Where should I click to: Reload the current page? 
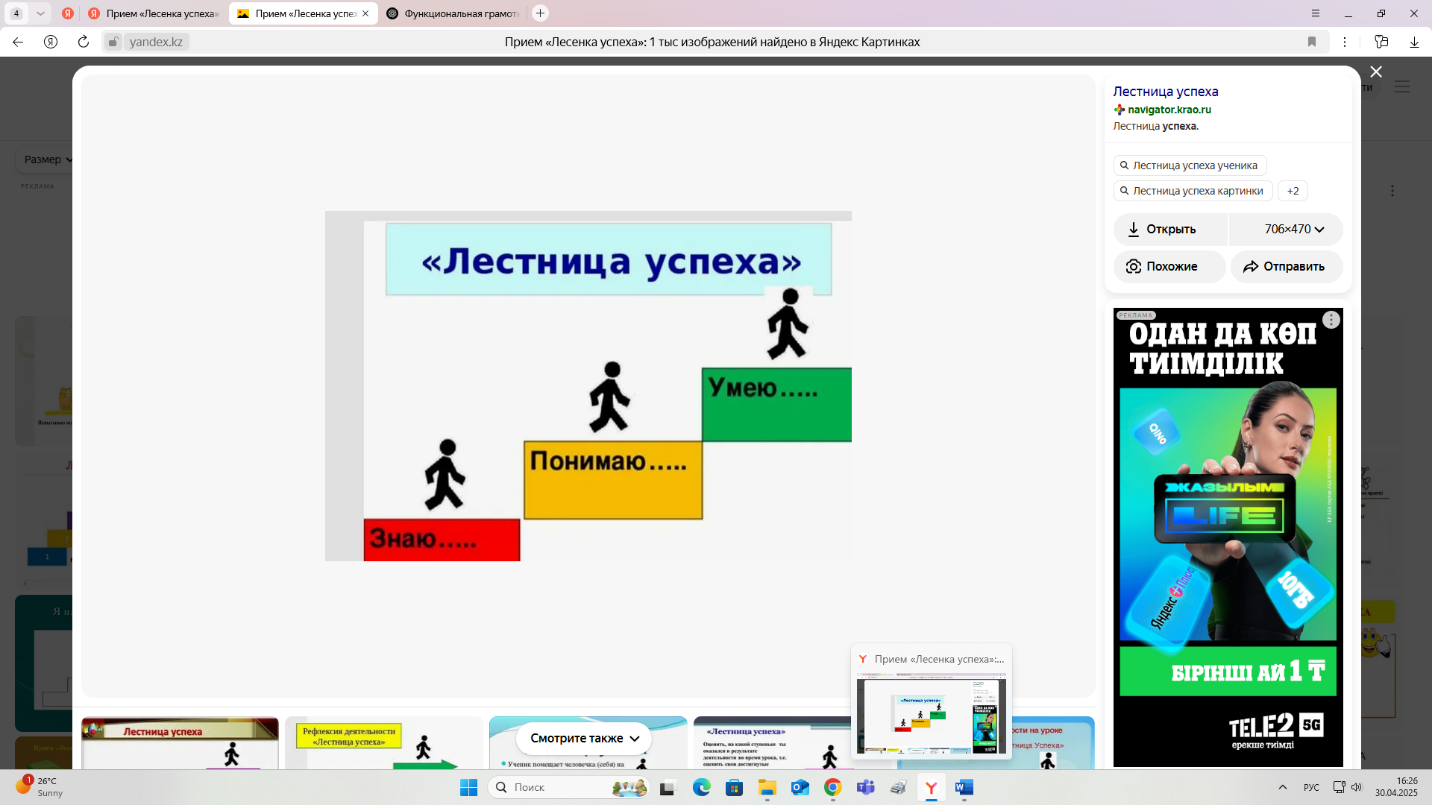tap(83, 42)
